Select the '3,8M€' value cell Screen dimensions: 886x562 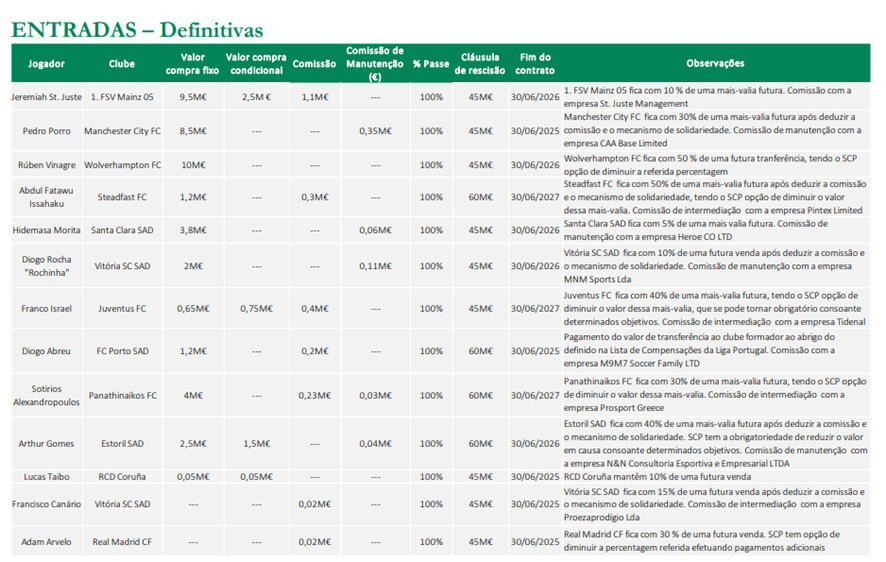[193, 230]
